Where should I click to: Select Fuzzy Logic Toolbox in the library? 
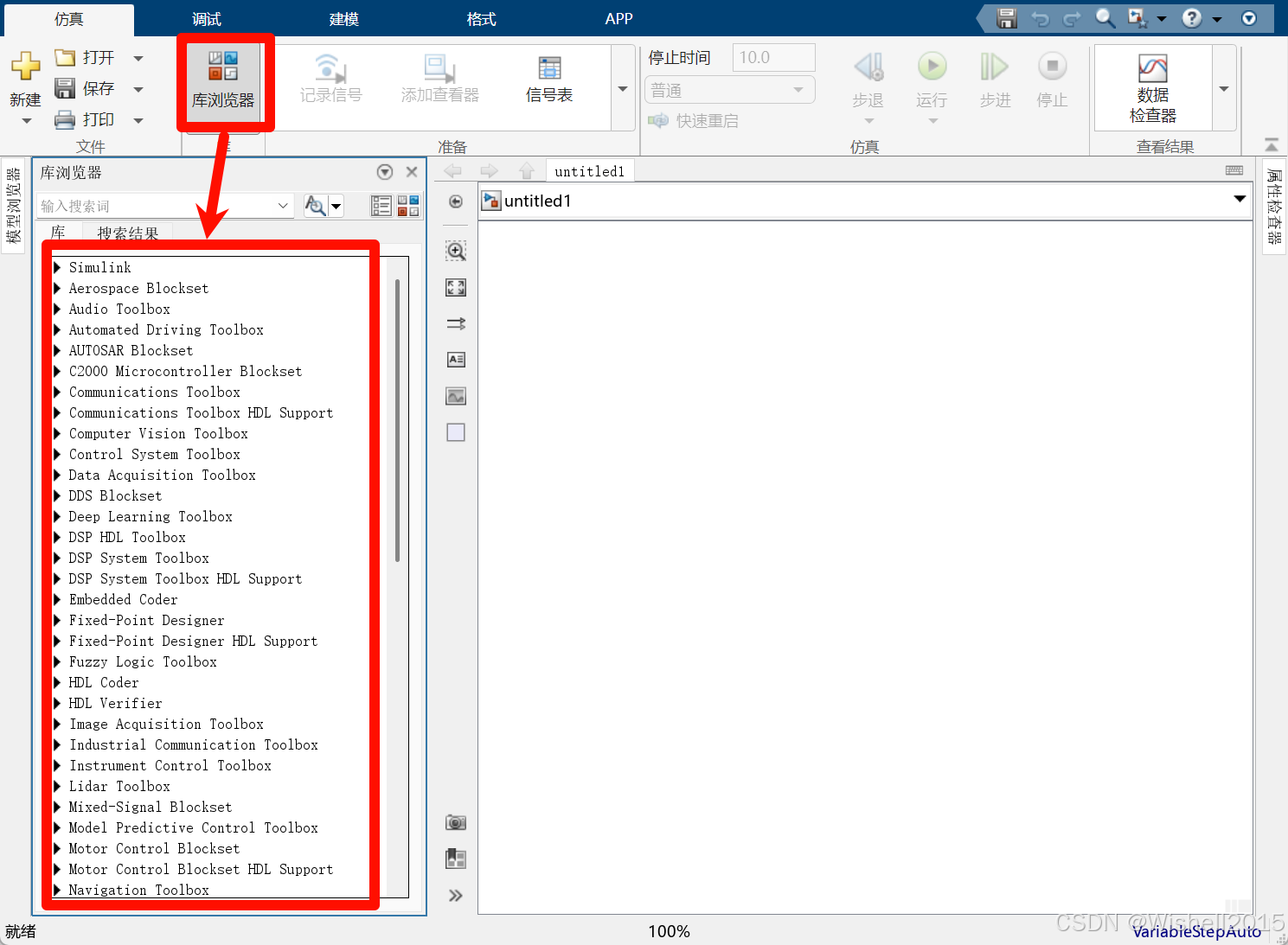(x=143, y=661)
